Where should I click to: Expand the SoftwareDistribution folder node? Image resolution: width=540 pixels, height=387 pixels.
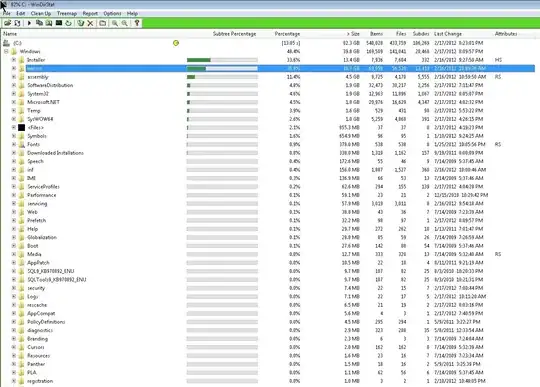[14, 85]
